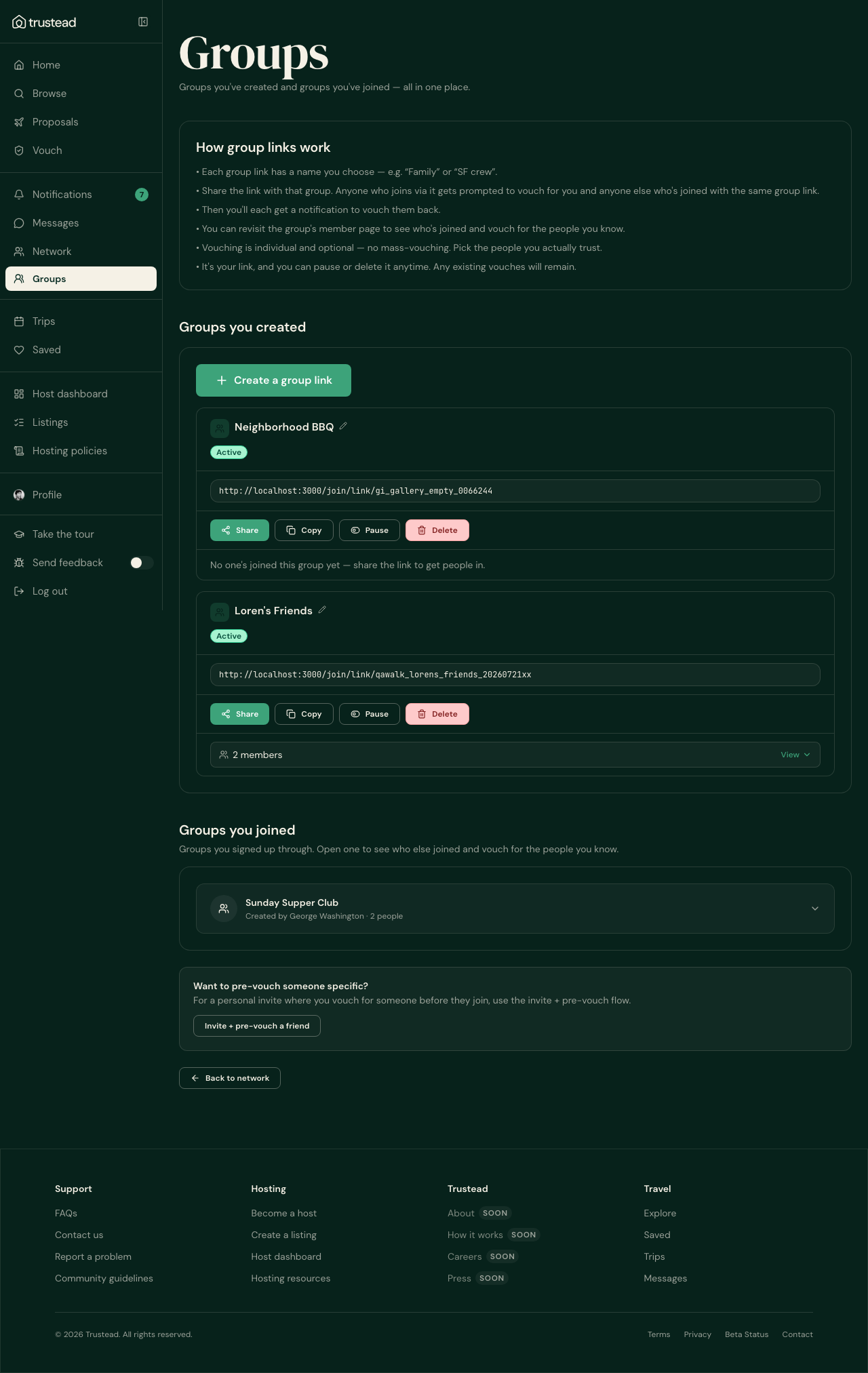Click the Active badge on Neighborhood BBQ
Image resolution: width=868 pixels, height=1373 pixels.
[x=229, y=452]
